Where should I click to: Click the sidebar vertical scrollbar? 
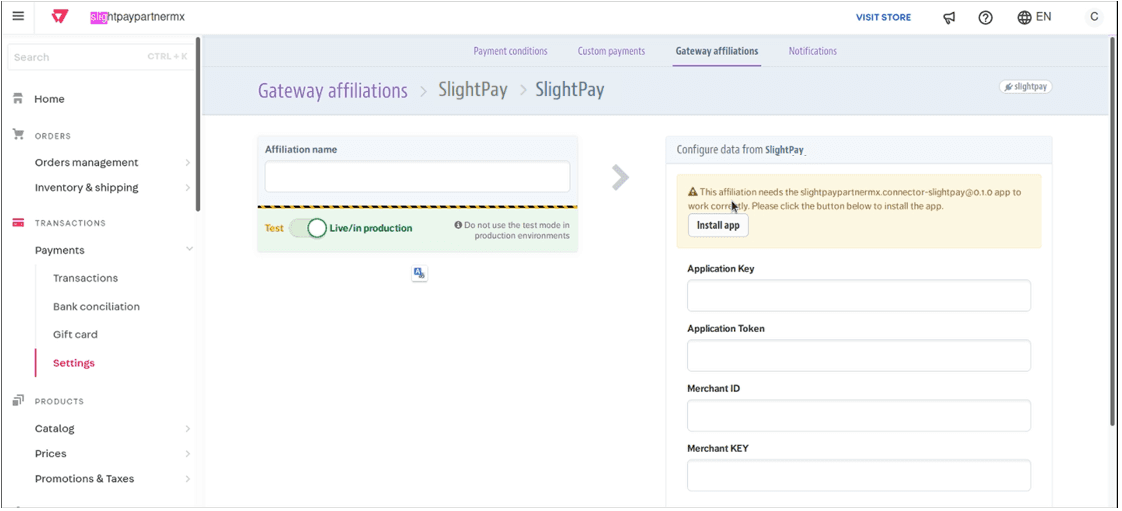(x=198, y=125)
